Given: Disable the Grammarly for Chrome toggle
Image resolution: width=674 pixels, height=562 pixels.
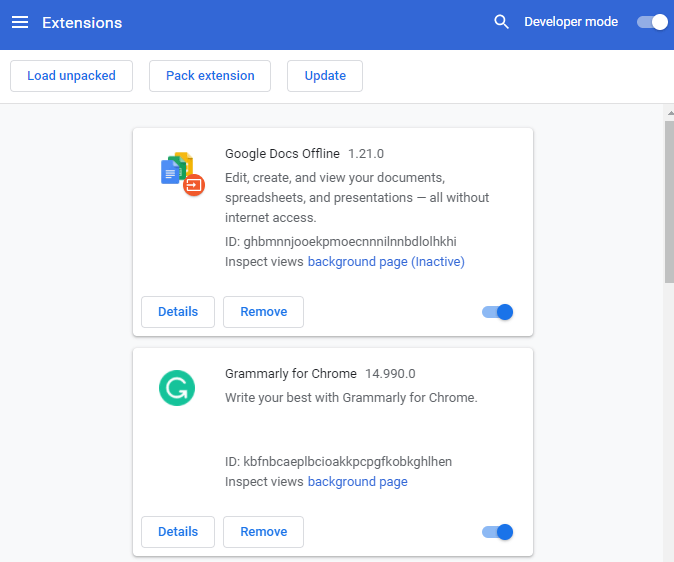Looking at the screenshot, I should click(x=497, y=532).
